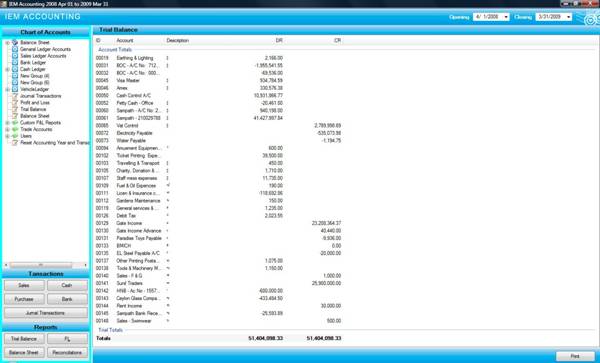Viewport: 600px width, 363px height.
Task: Click the Balance Sheet tree root icon
Action: [15, 42]
